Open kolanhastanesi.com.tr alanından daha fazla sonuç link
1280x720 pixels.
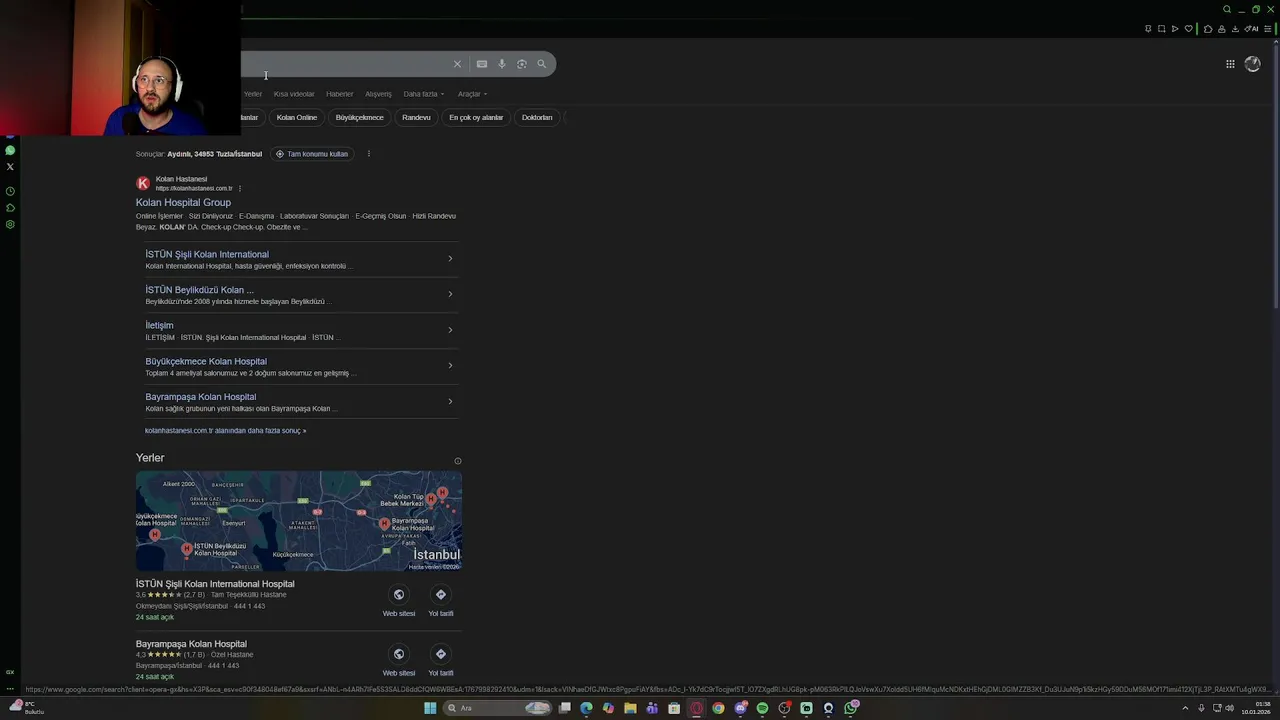(x=225, y=431)
